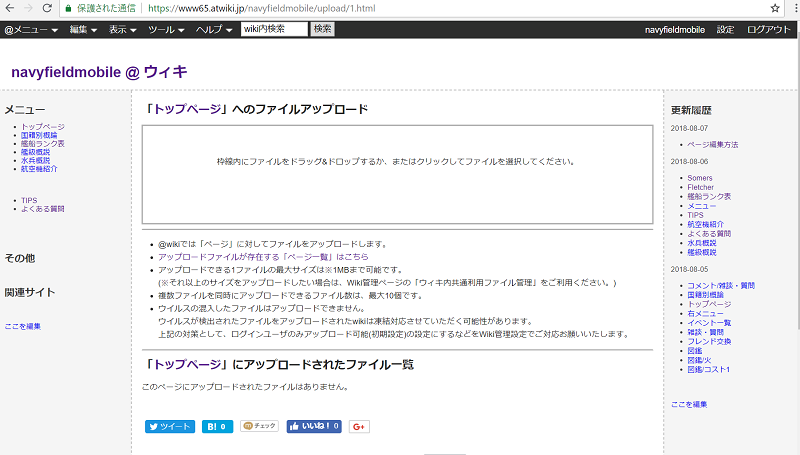Open 艦船ランク表 in update history
800x455 pixels.
pyautogui.click(x=709, y=196)
